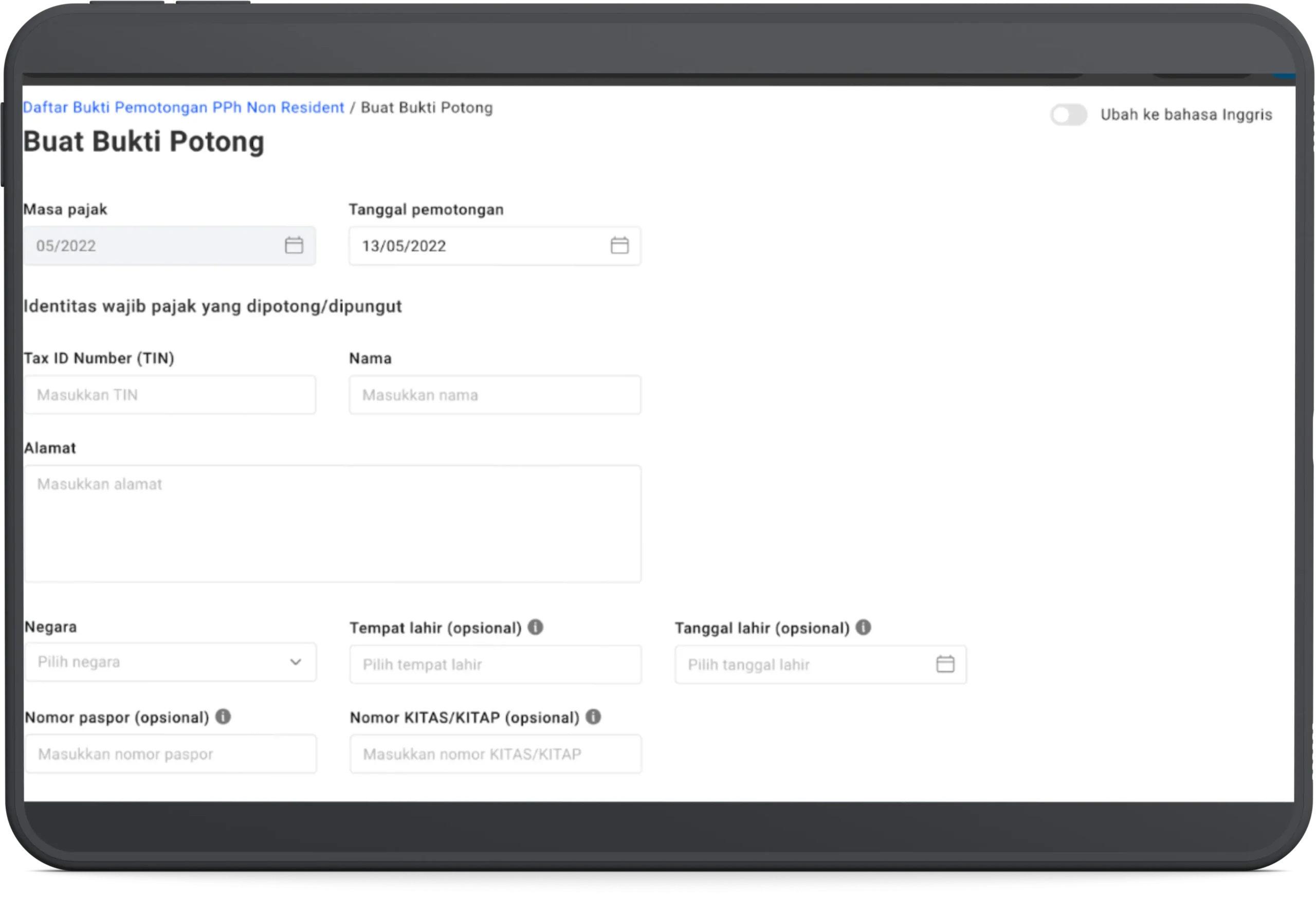Click the 13/05/2022 date value
Screen dimensions: 1316x898
point(404,246)
